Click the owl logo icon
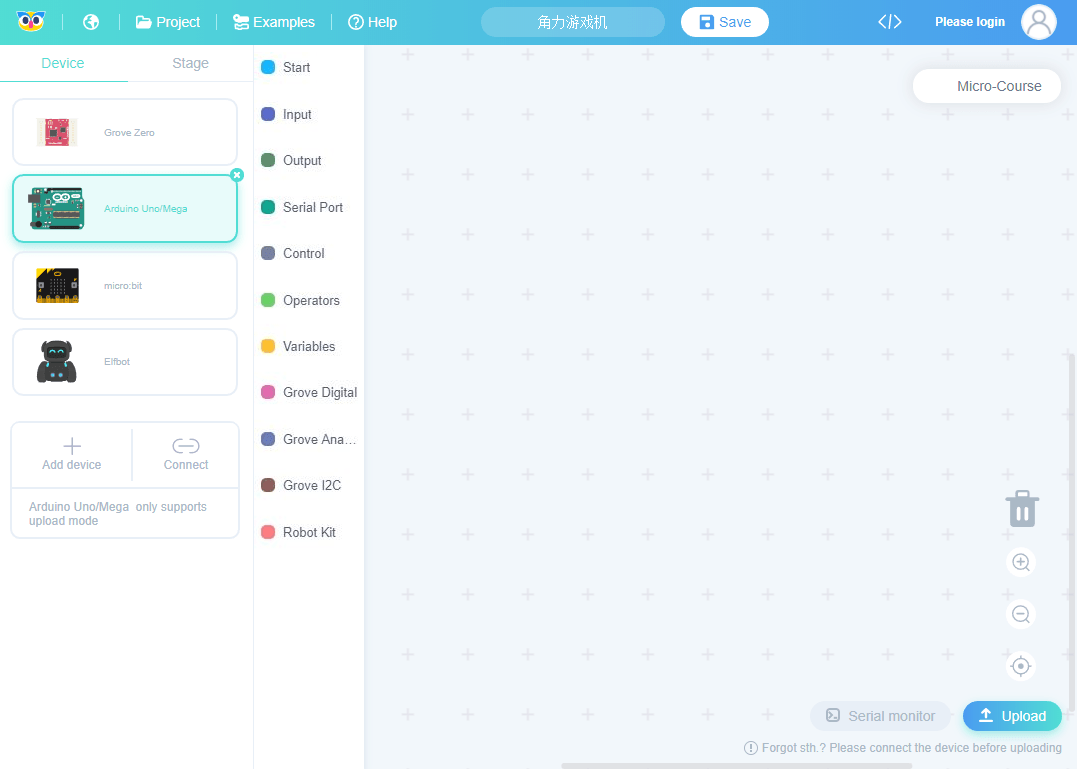This screenshot has width=1077, height=769. [x=31, y=22]
